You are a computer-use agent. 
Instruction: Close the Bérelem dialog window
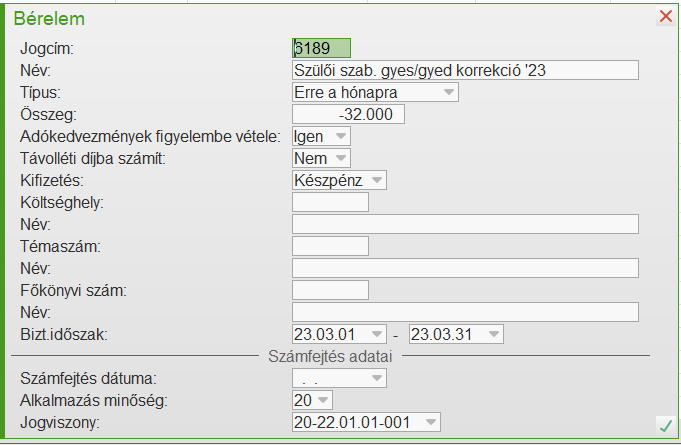666,16
